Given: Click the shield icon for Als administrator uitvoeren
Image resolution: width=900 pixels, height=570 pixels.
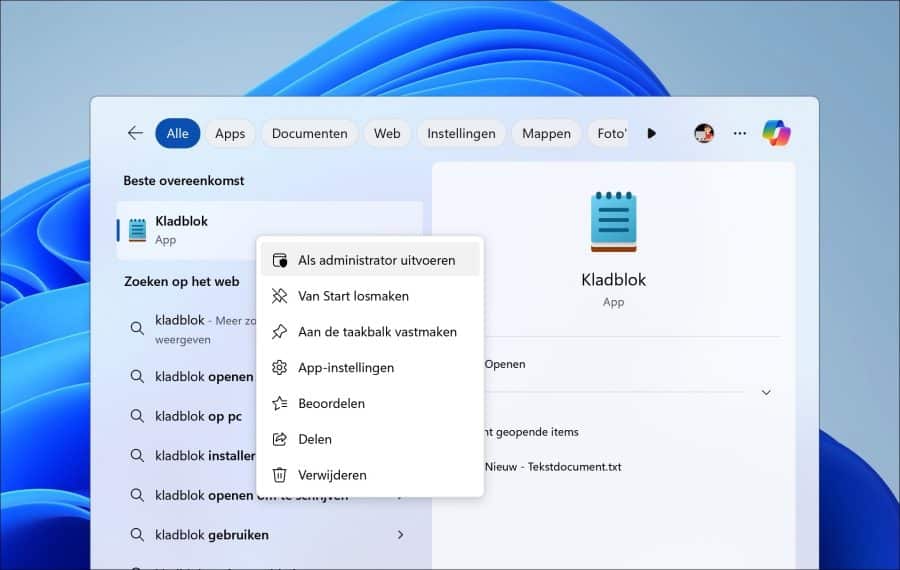Looking at the screenshot, I should click(x=280, y=260).
